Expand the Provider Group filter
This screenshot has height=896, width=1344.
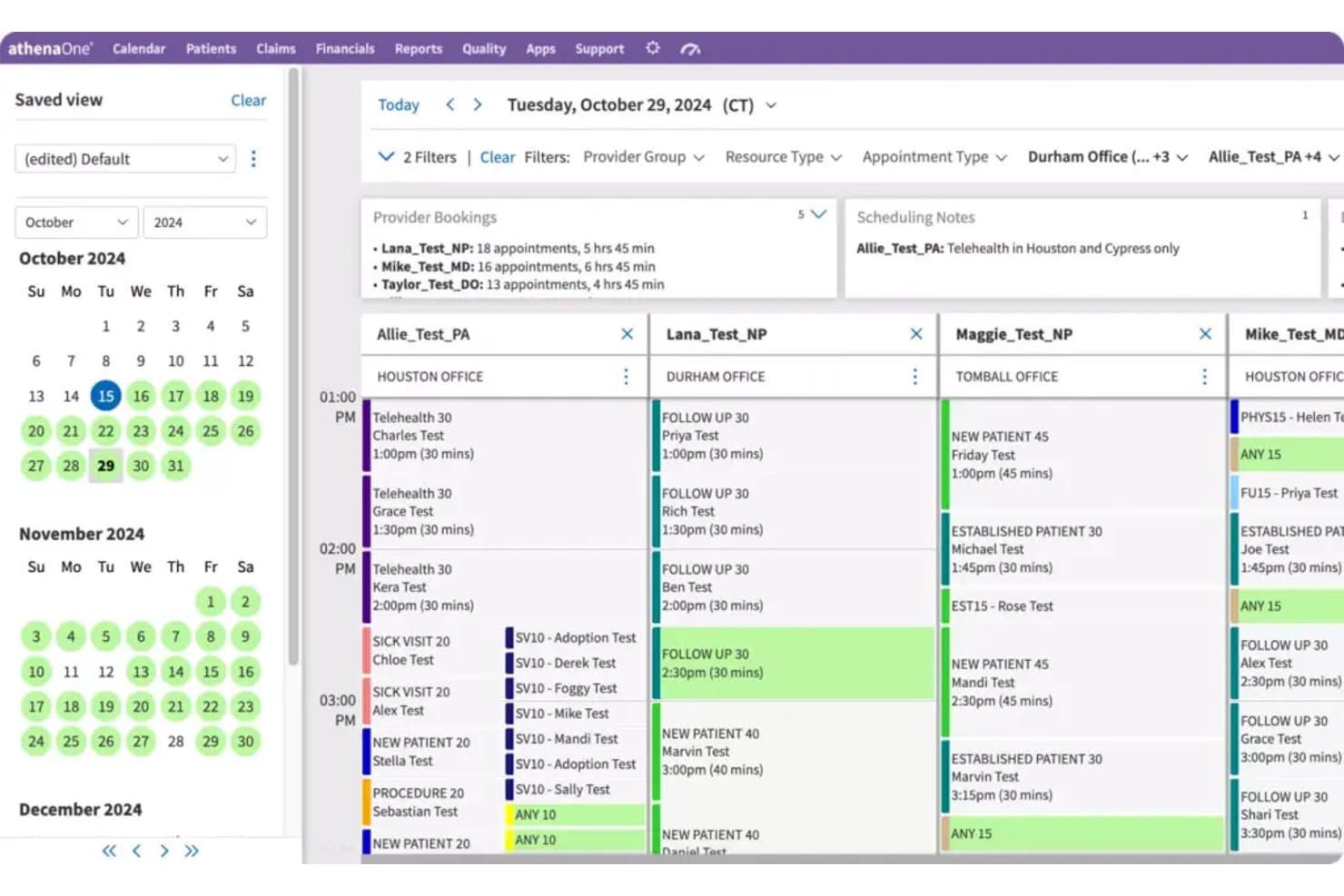644,157
